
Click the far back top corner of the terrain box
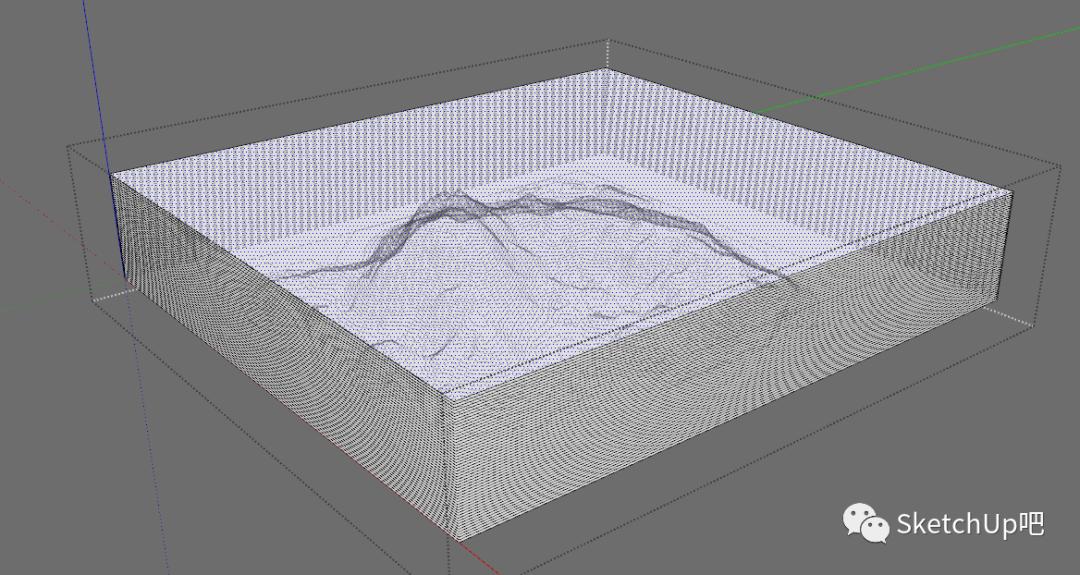click(x=606, y=72)
